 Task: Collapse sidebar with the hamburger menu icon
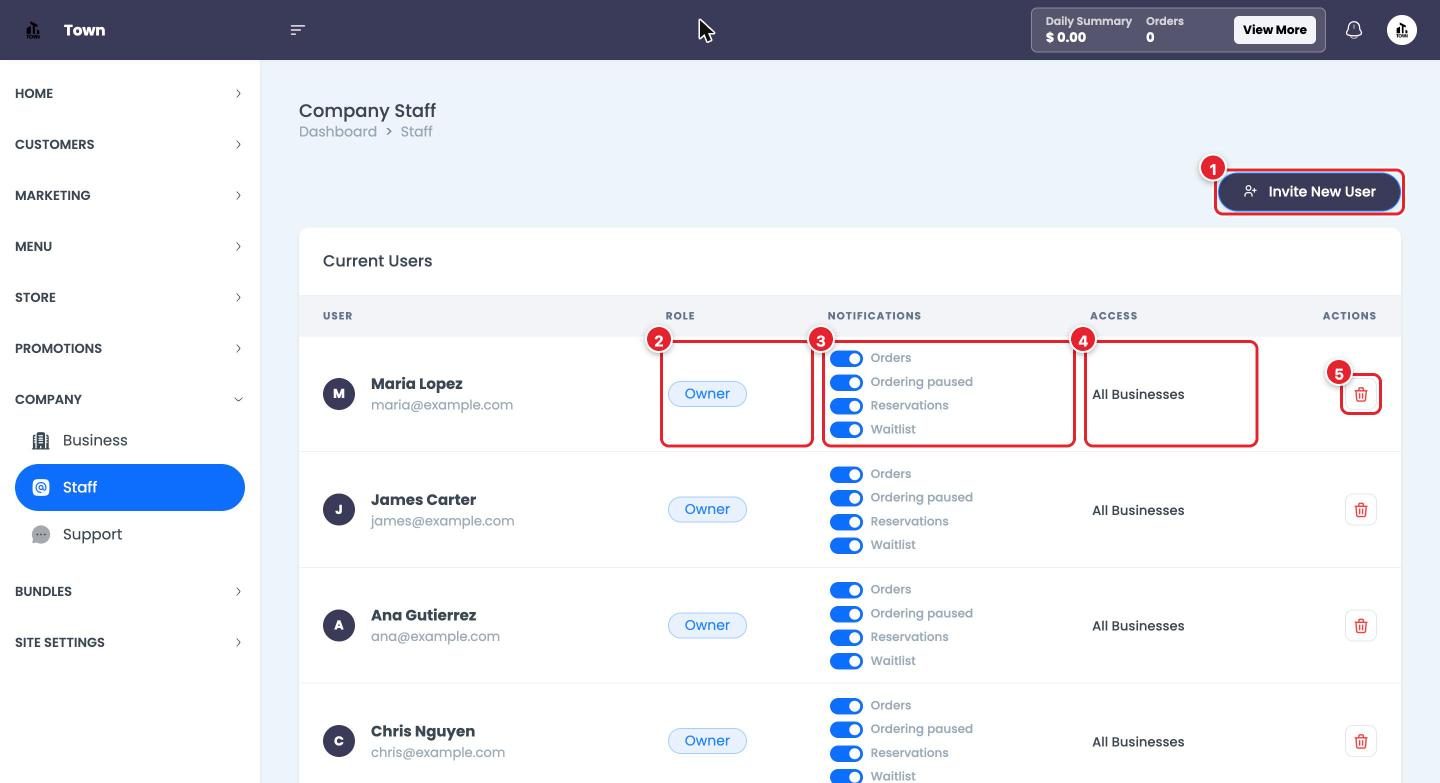[297, 30]
